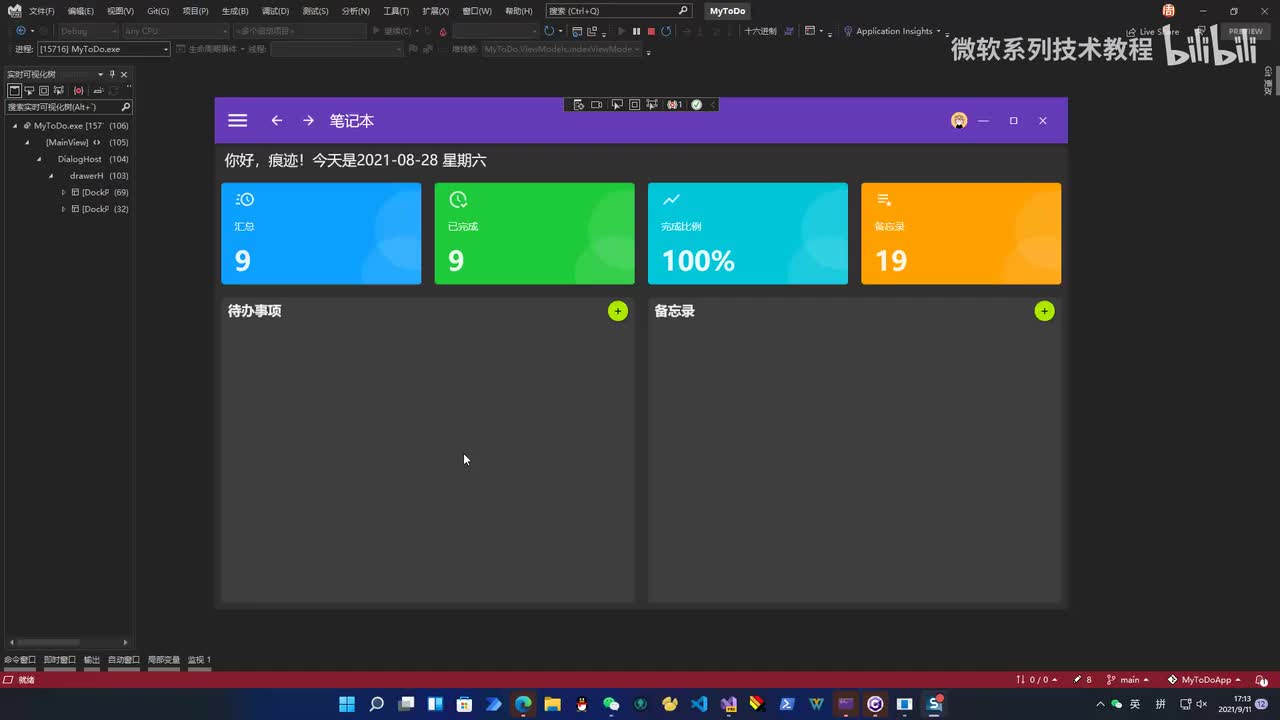Stop debugging with the red stop button
Image resolution: width=1280 pixels, height=720 pixels.
click(651, 31)
